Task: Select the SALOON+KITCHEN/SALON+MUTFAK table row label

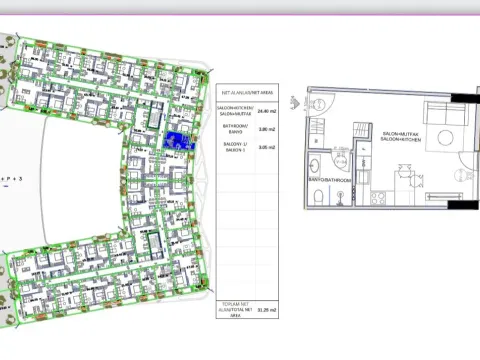Action: point(235,111)
